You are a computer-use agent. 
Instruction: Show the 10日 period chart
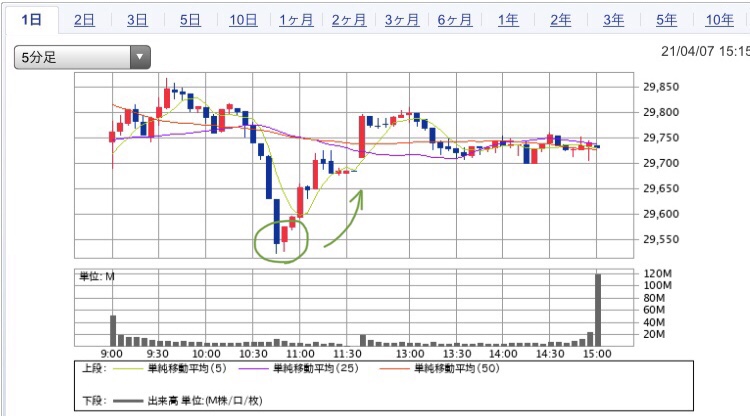243,20
